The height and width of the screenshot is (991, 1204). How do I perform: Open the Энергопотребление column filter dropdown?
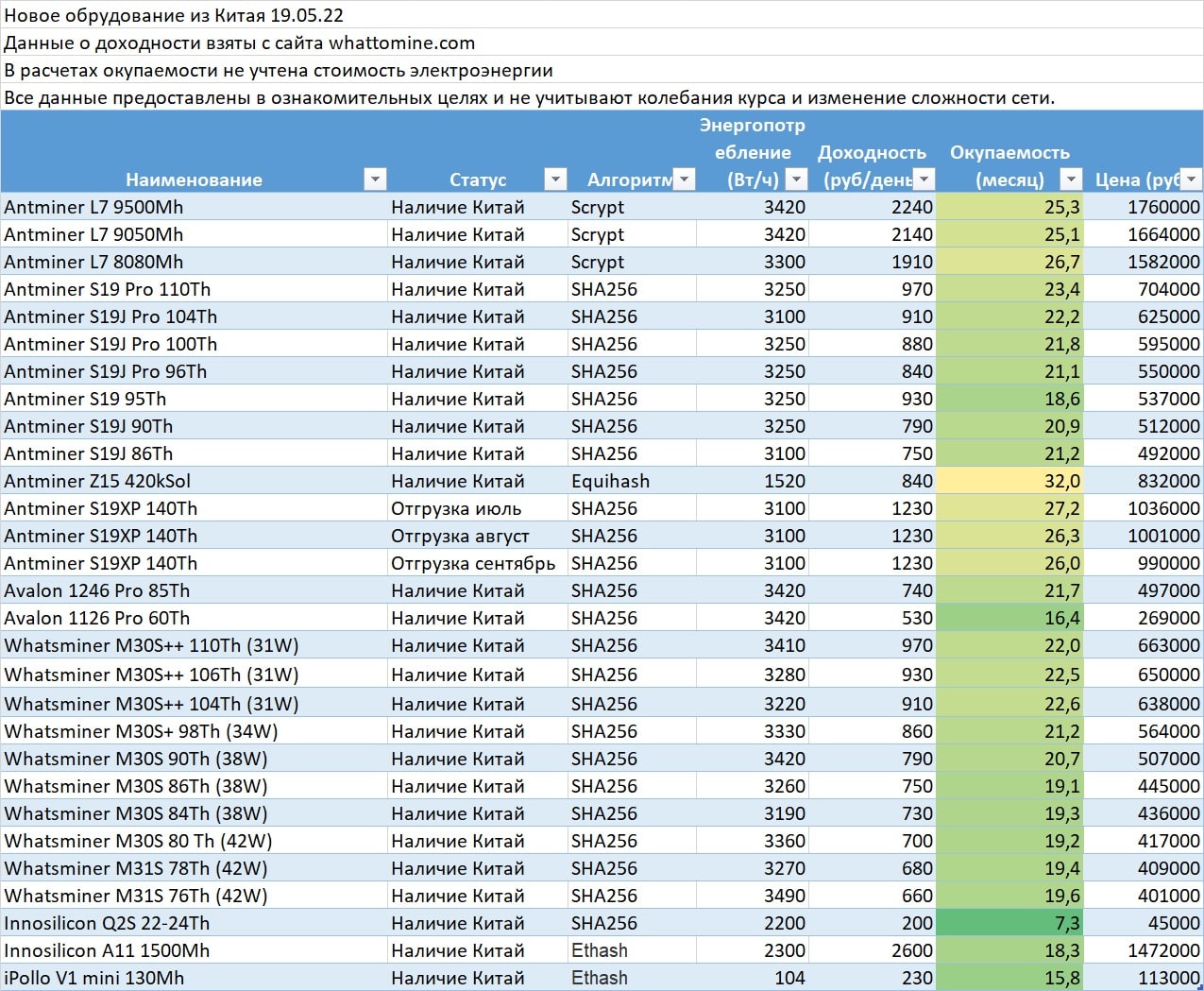click(x=797, y=179)
